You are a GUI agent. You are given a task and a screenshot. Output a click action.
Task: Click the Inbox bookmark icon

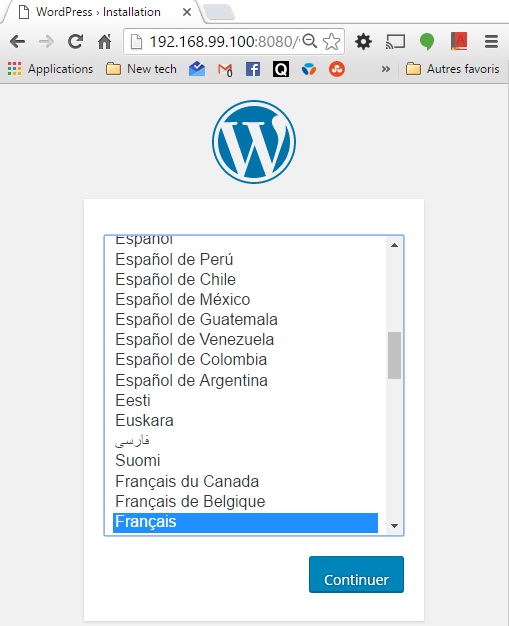click(x=197, y=69)
